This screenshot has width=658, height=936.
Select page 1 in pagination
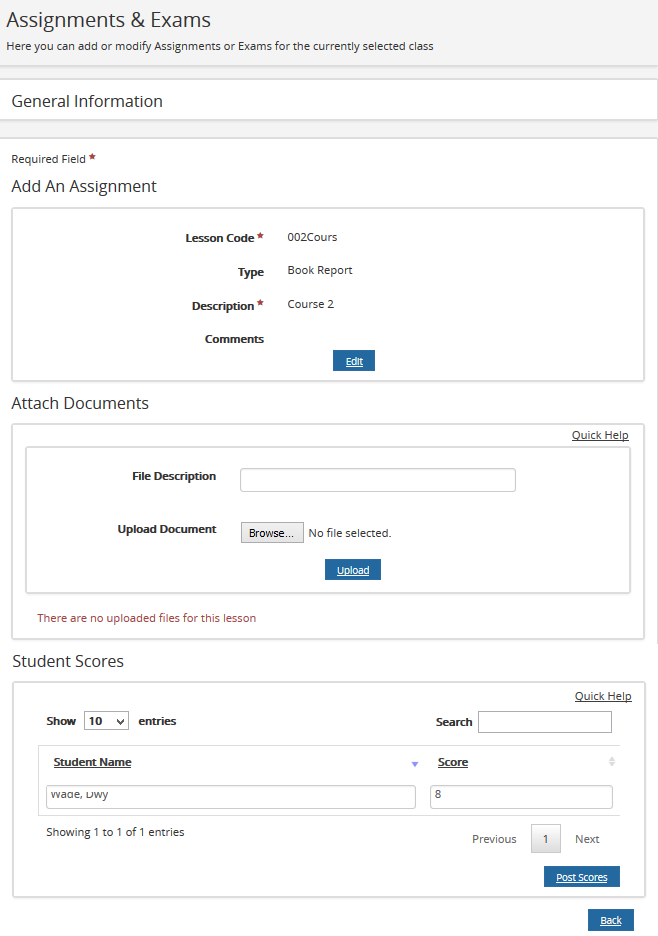[545, 839]
